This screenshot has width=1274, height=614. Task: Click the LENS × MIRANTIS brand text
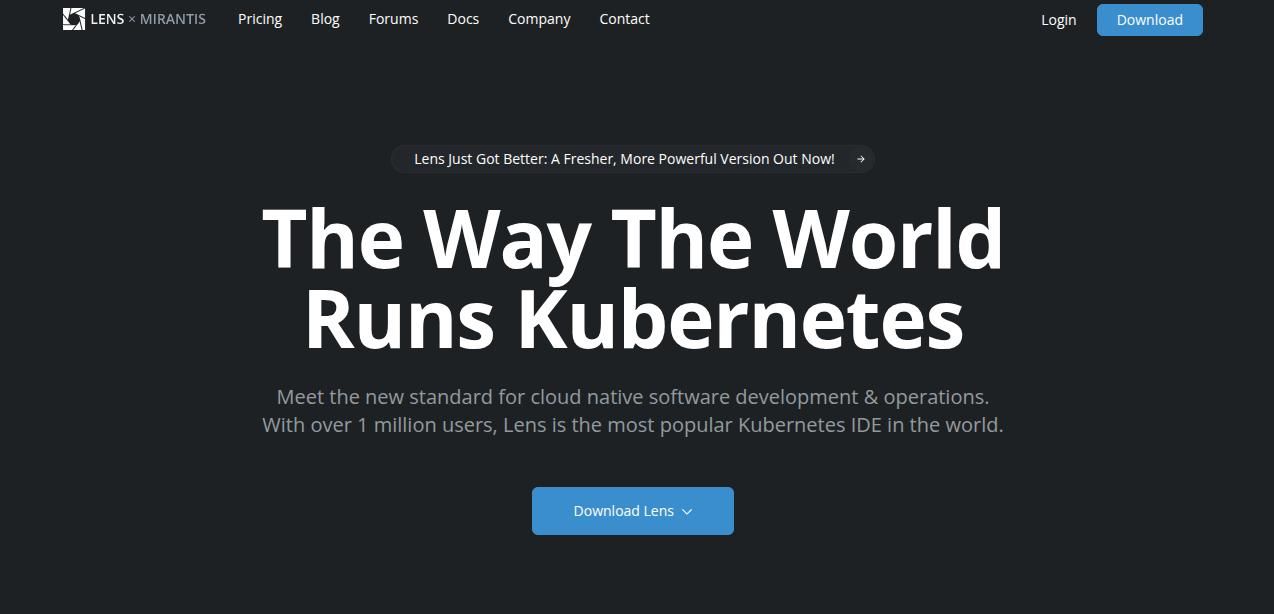[148, 19]
